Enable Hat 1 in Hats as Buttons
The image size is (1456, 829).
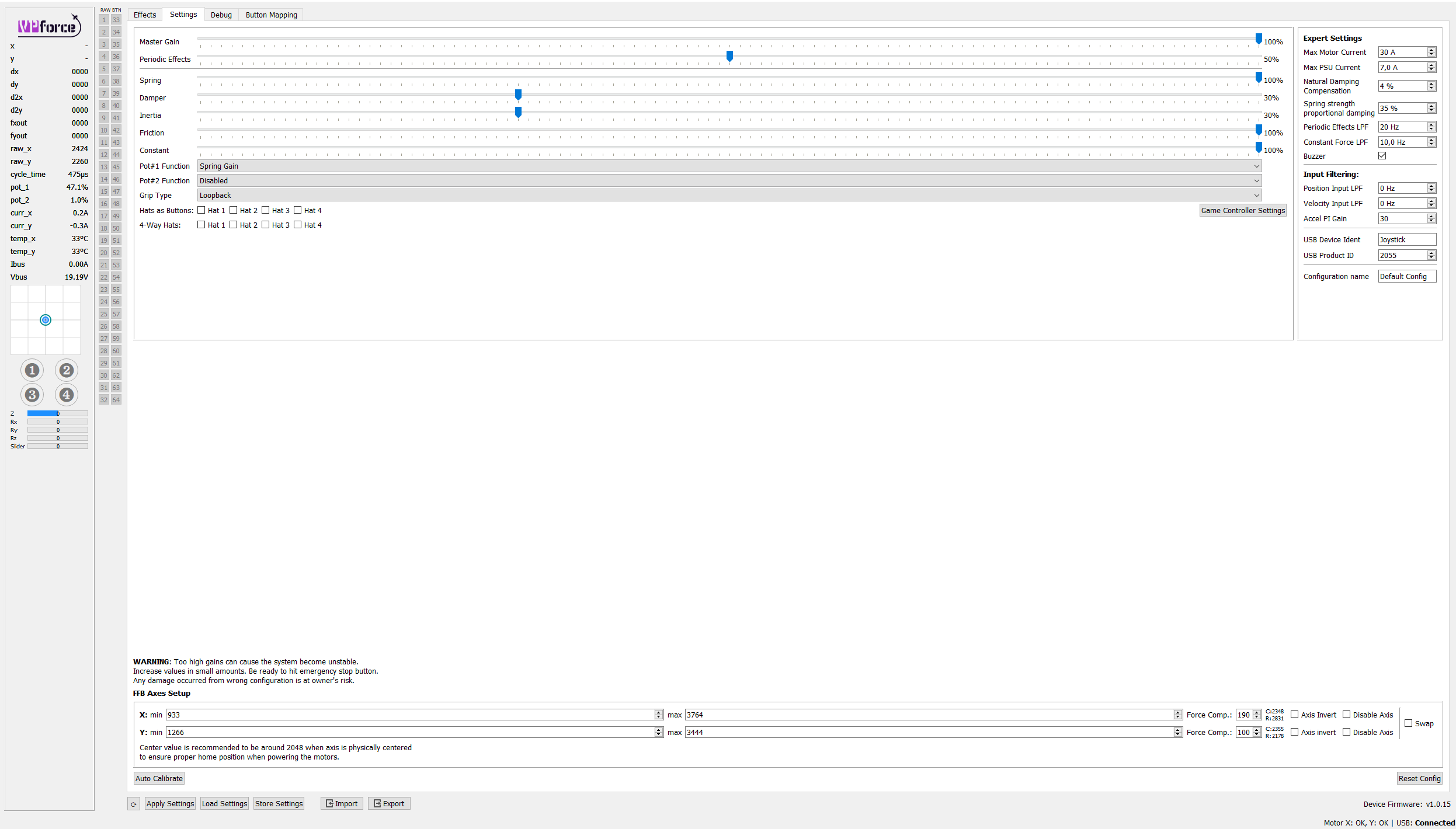coord(201,210)
